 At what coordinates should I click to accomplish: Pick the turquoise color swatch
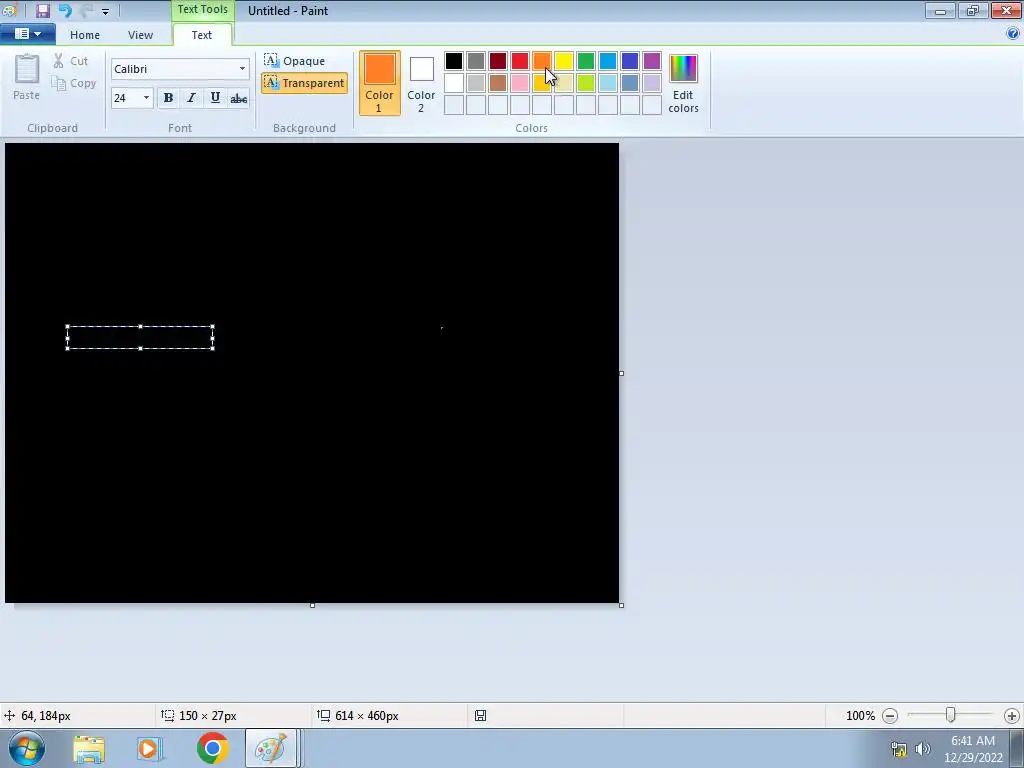[x=607, y=61]
